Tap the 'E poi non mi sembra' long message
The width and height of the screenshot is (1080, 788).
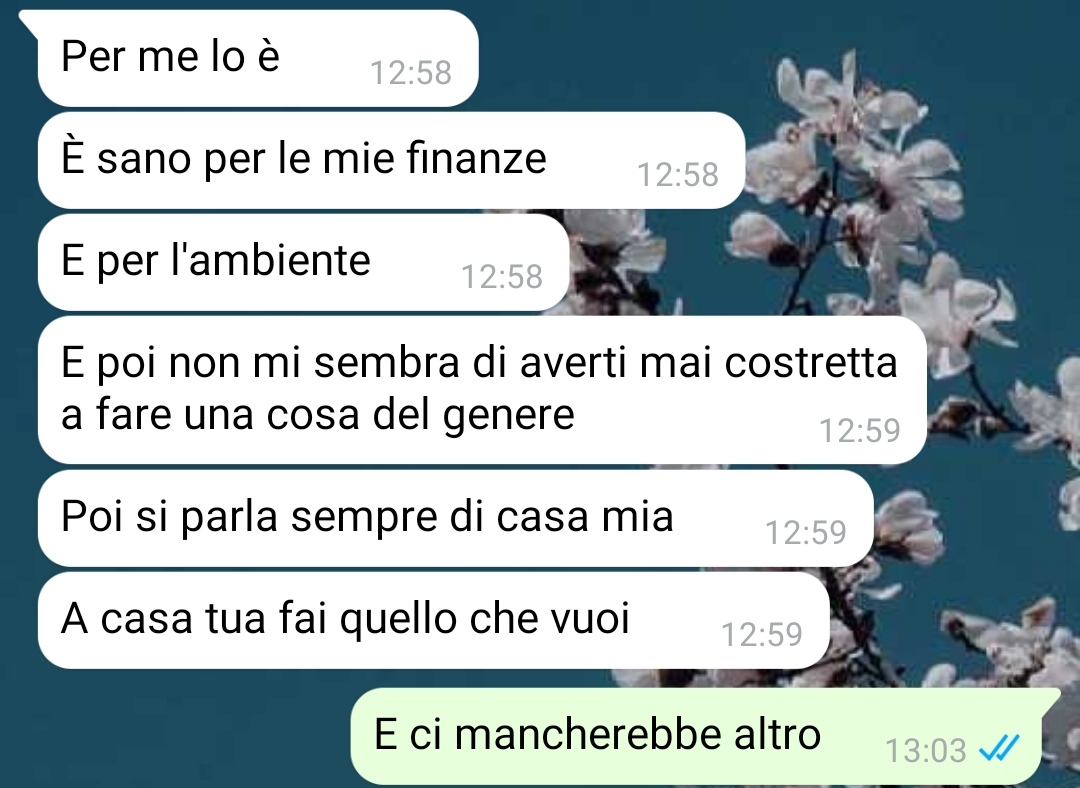click(x=482, y=390)
